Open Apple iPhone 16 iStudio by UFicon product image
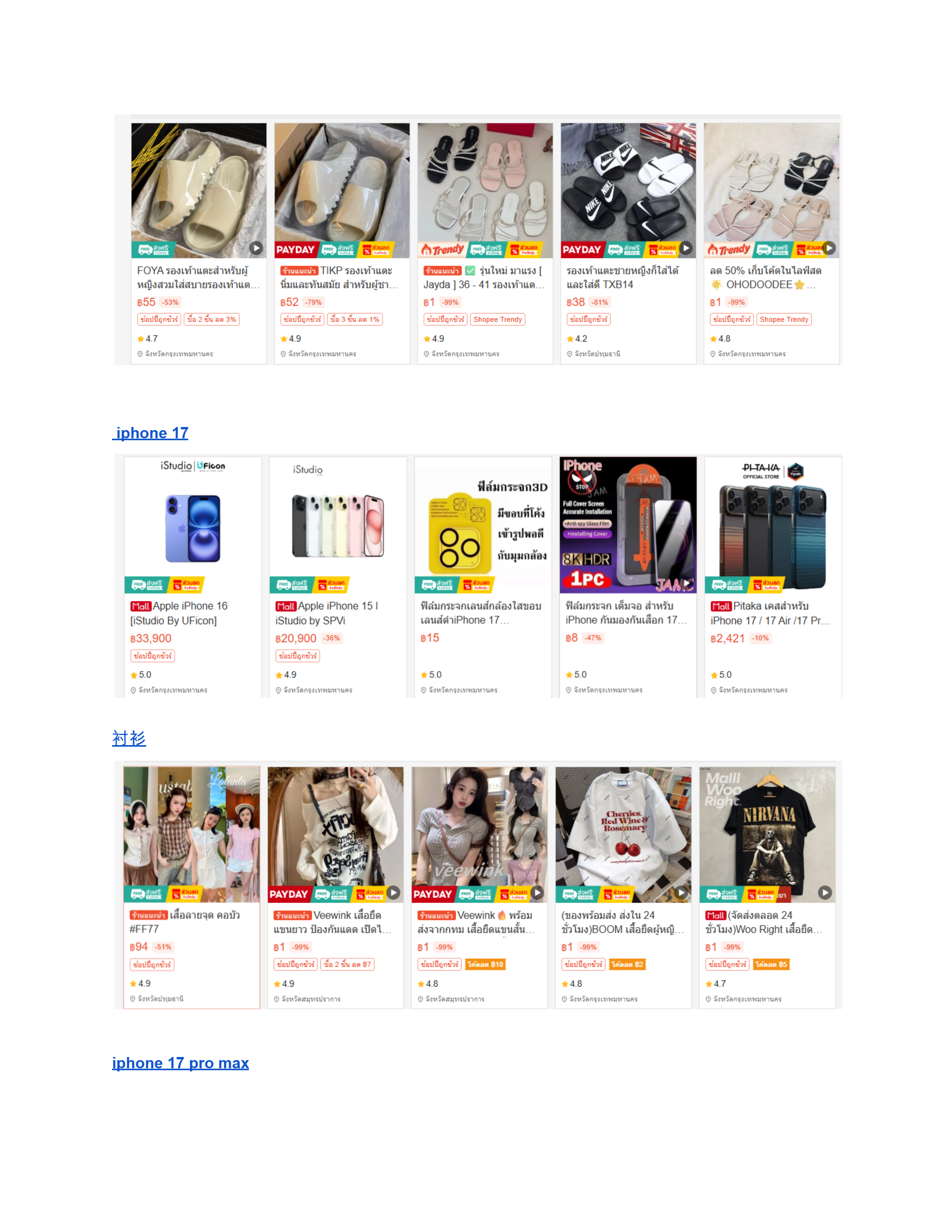 click(x=193, y=525)
